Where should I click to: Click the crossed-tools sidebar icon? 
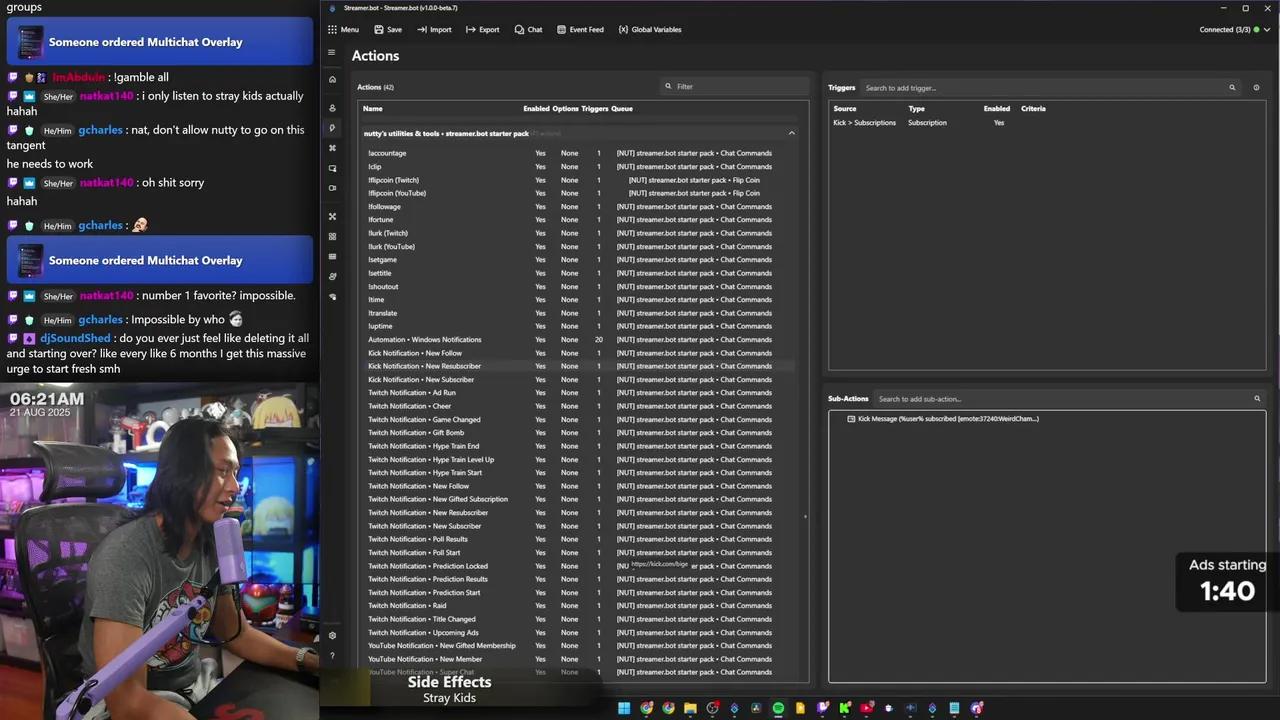[x=332, y=216]
